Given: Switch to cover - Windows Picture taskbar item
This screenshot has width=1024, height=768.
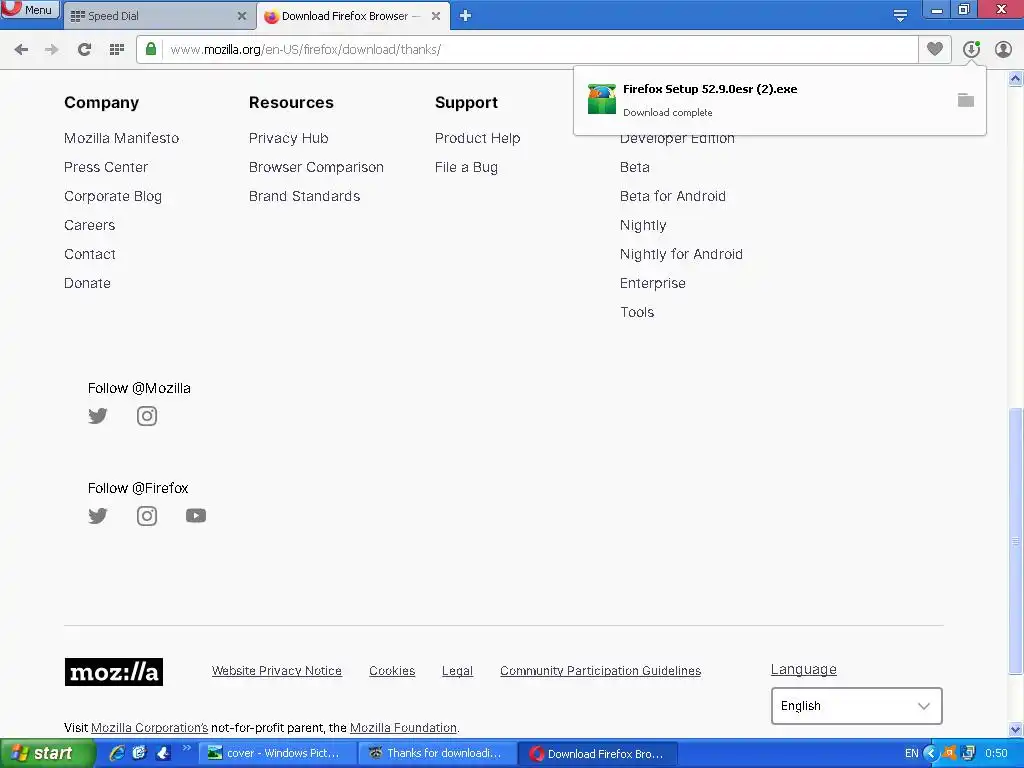Looking at the screenshot, I should (x=277, y=754).
